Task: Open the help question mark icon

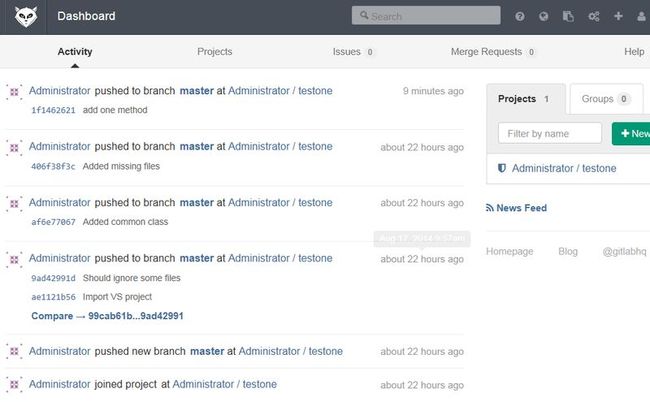Action: [x=519, y=17]
